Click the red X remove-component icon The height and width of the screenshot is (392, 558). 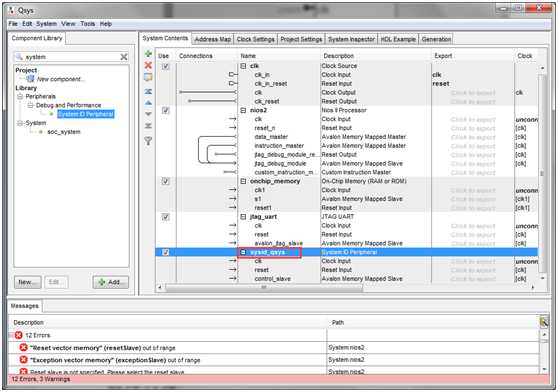tap(148, 65)
